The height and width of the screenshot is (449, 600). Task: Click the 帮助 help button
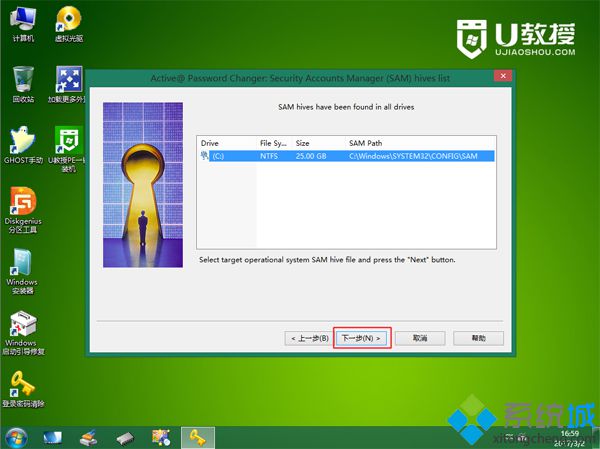click(478, 338)
